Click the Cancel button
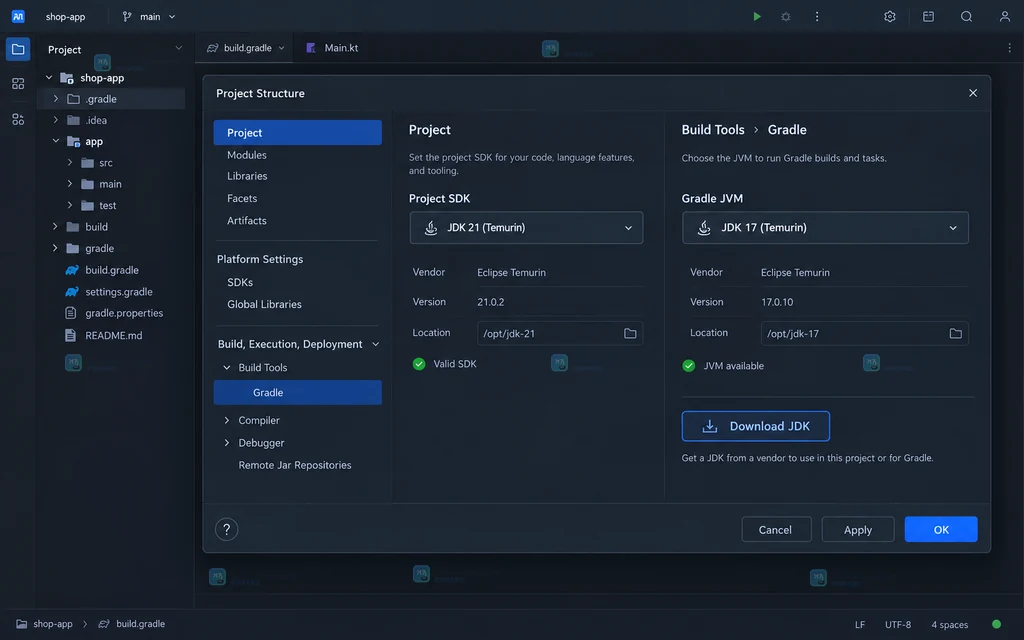Image resolution: width=1024 pixels, height=640 pixels. 776,530
